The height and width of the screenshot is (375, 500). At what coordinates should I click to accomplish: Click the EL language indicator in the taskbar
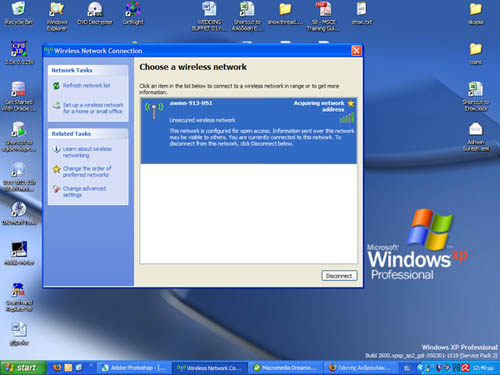pos(407,368)
